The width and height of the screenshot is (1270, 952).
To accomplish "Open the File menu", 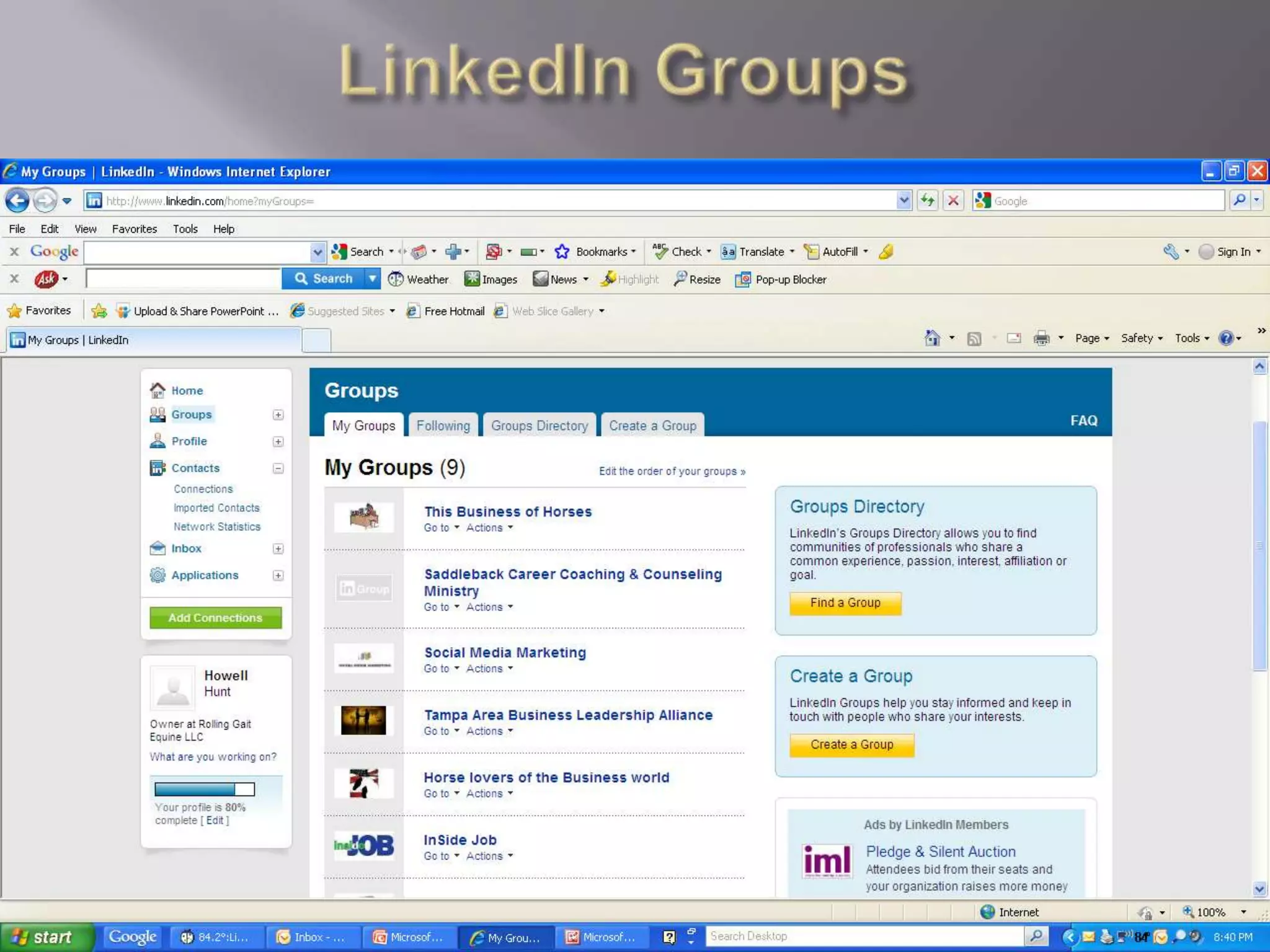I will click(x=17, y=229).
